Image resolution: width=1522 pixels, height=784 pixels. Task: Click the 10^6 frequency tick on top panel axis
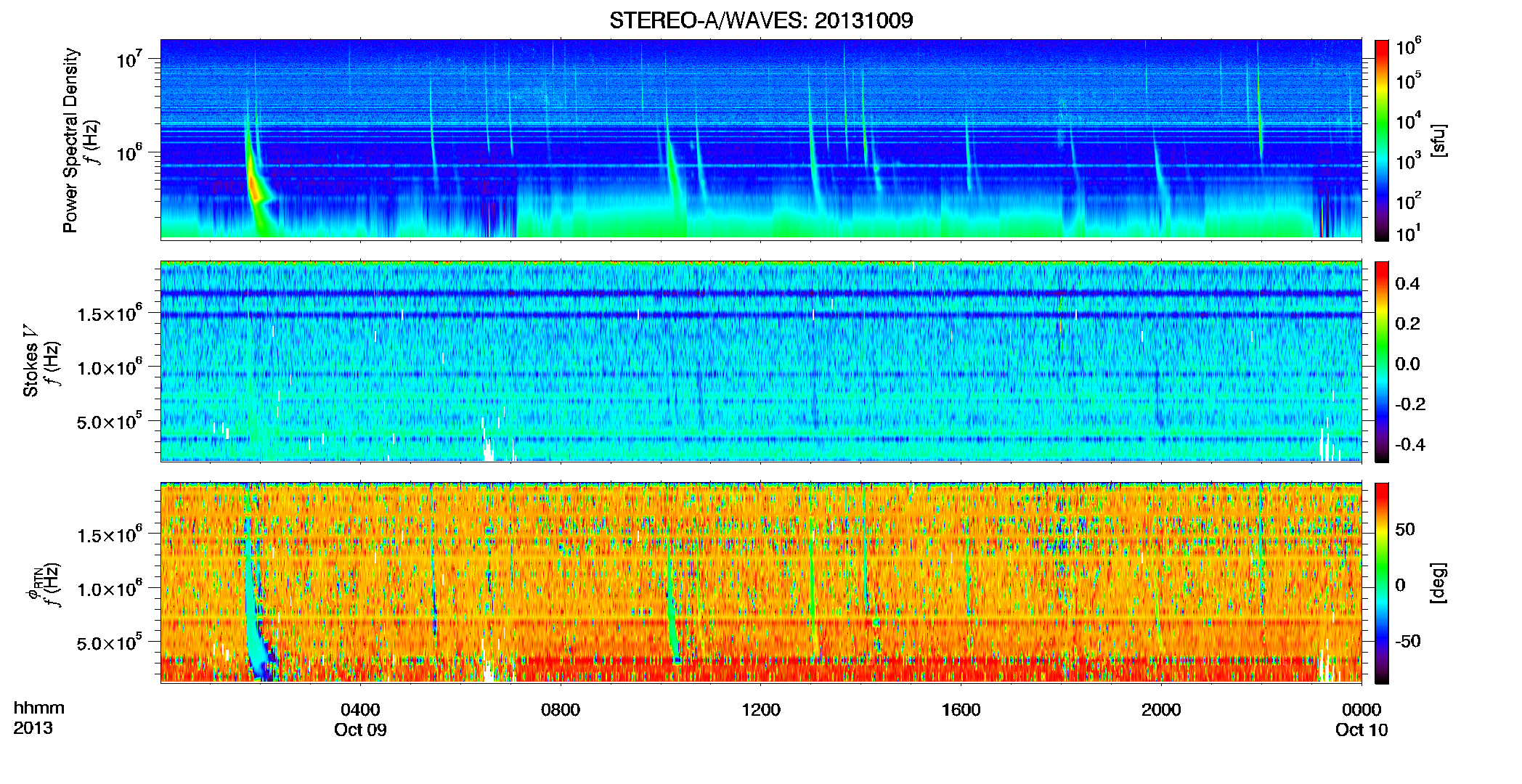pyautogui.click(x=129, y=153)
